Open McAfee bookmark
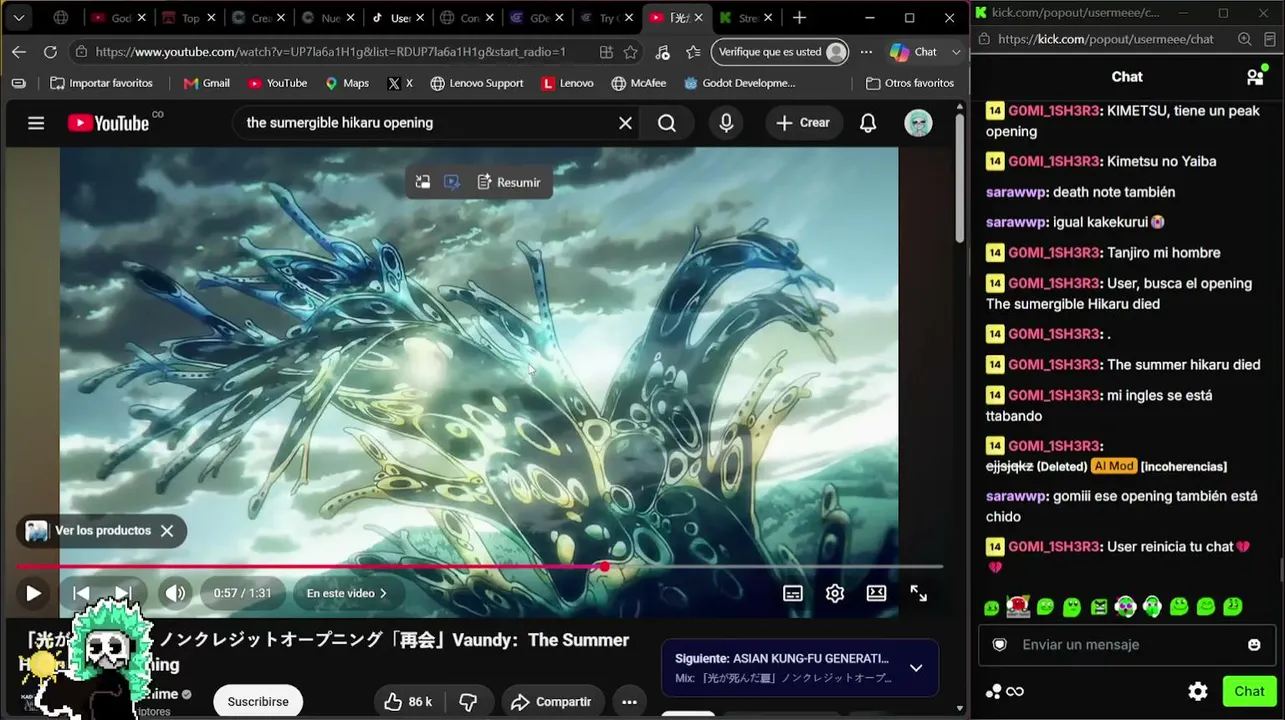The height and width of the screenshot is (720, 1285). coord(638,83)
